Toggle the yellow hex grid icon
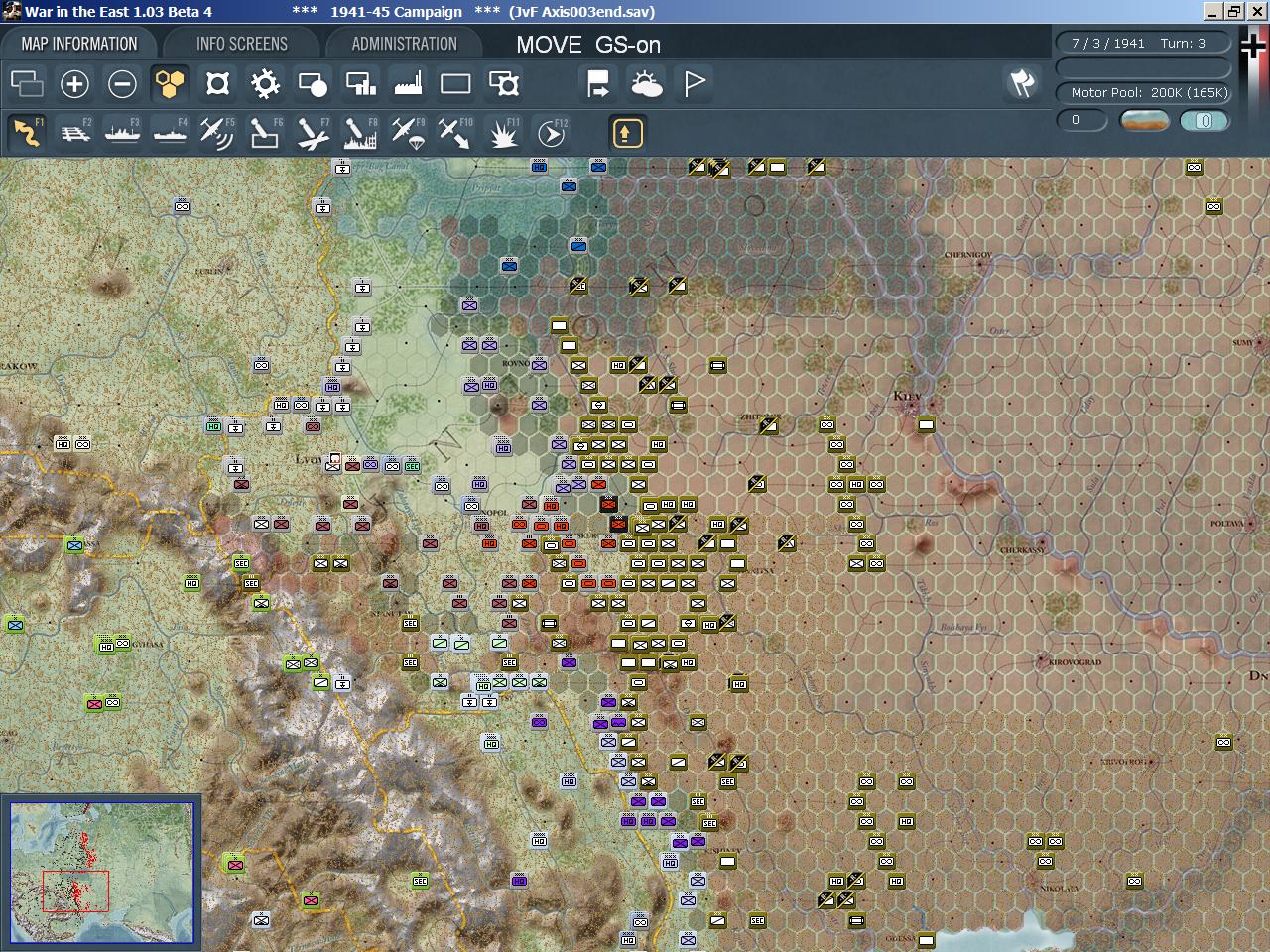The image size is (1270, 952). (x=170, y=84)
